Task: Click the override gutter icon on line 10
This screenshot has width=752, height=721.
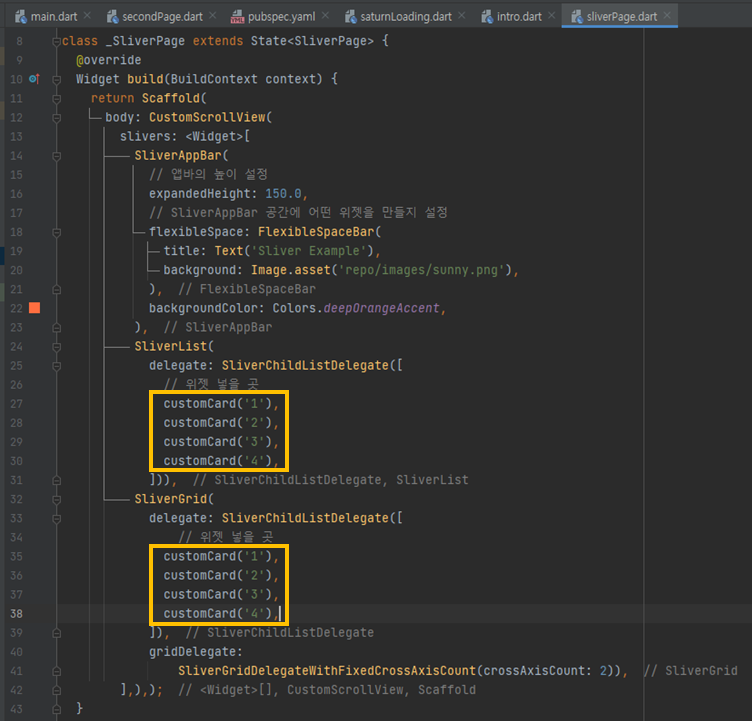Action: 34,79
